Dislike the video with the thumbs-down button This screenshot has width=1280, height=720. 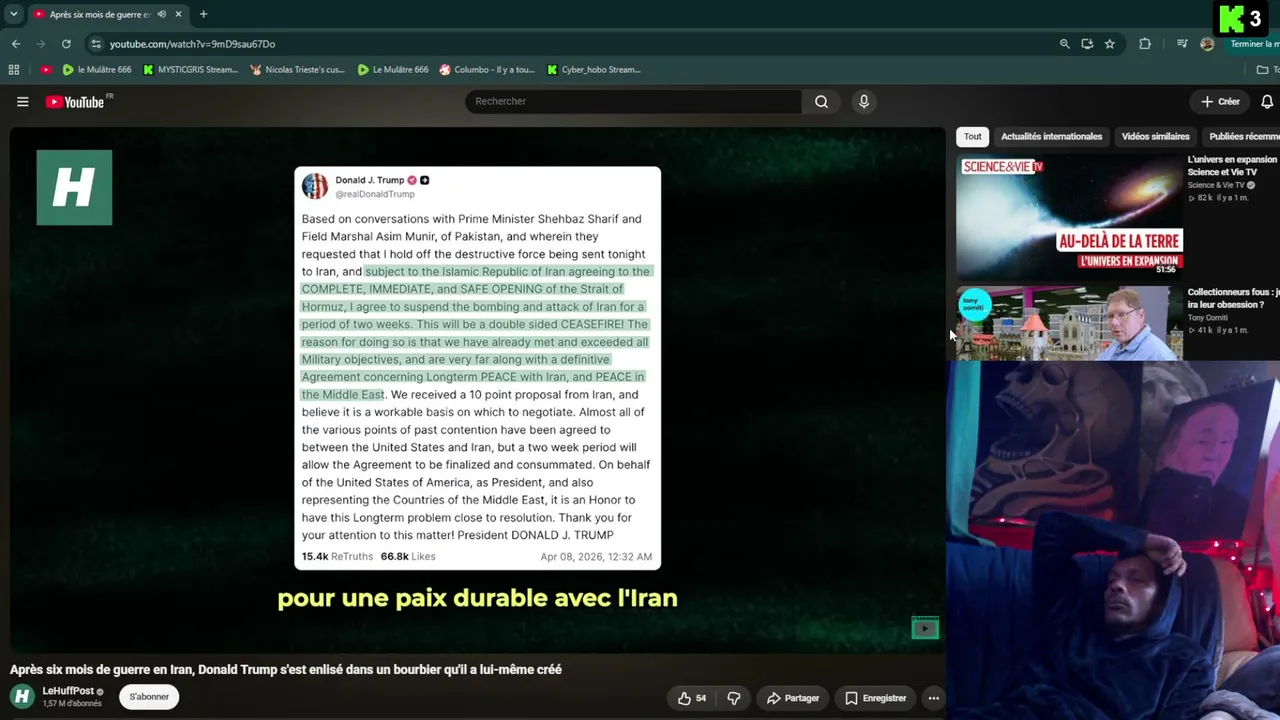(x=733, y=698)
